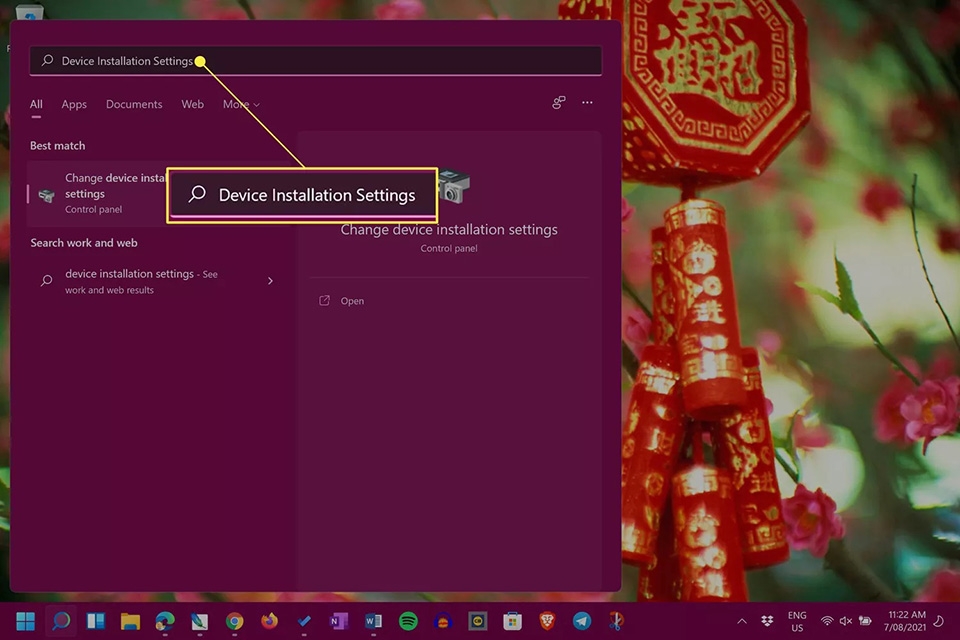
Task: Open OneNote from the taskbar
Action: point(335,620)
